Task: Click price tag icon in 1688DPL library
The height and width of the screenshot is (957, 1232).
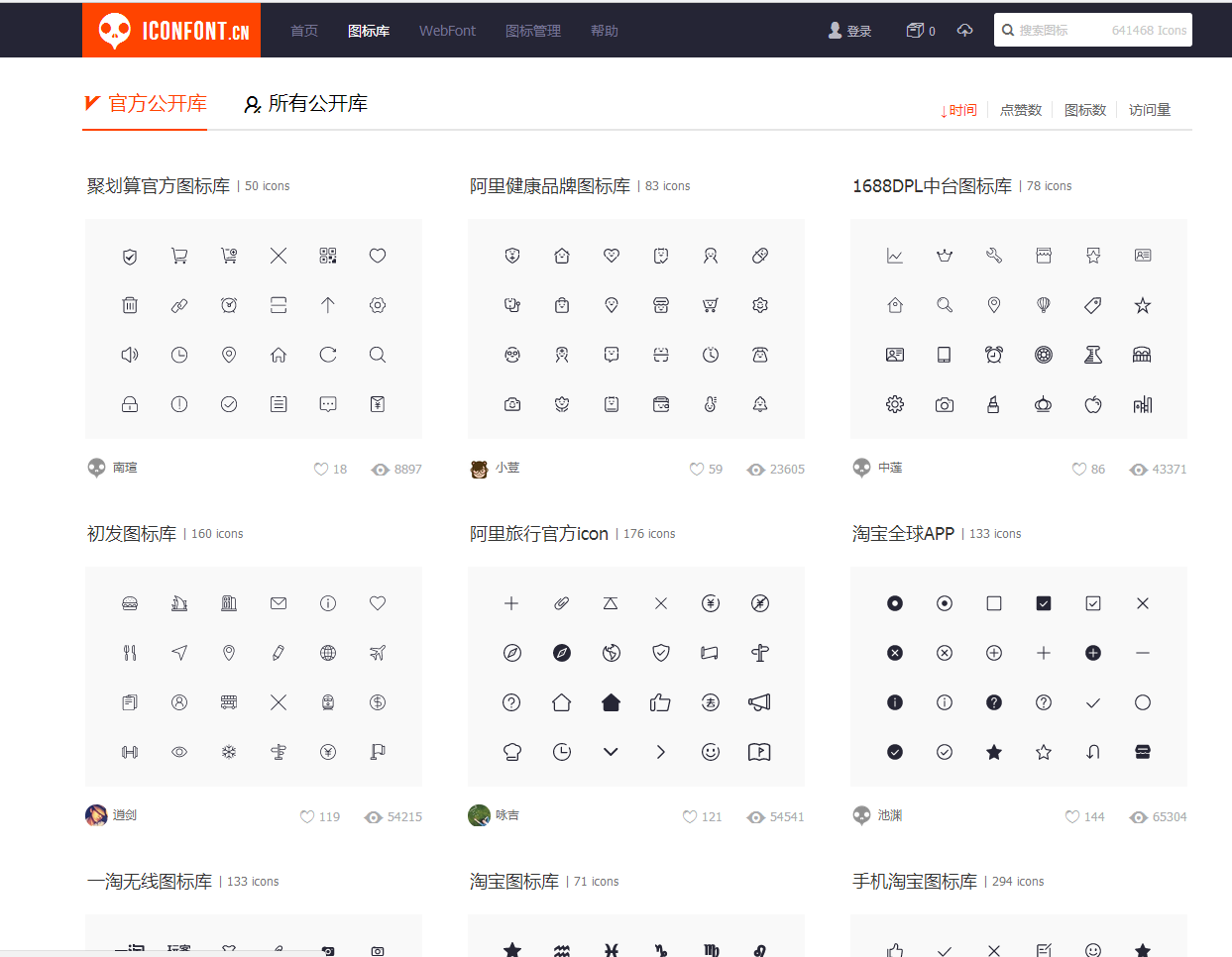Action: pyautogui.click(x=1093, y=305)
